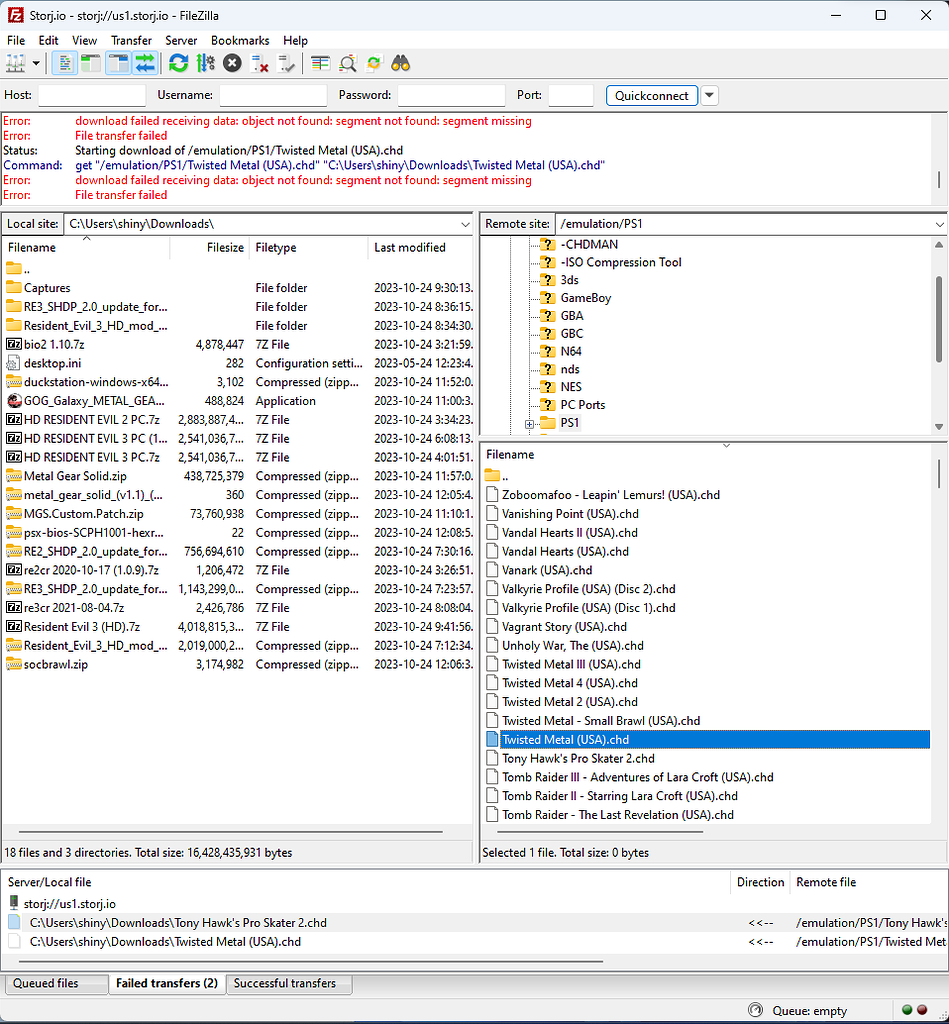This screenshot has height=1024, width=949.
Task: Toggle processing of the transfer queue
Action: point(205,63)
